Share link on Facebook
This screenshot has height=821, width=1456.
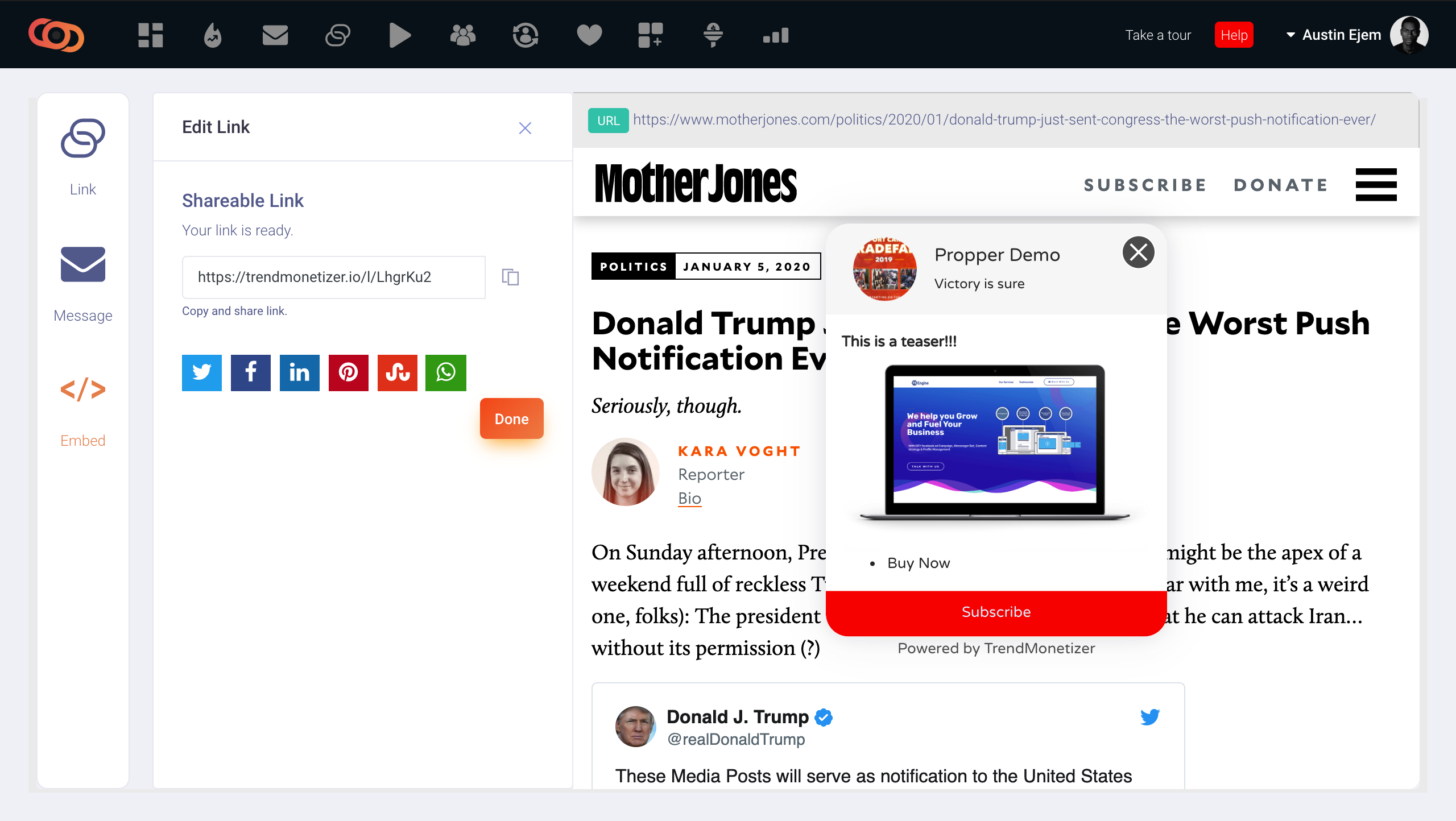[251, 372]
